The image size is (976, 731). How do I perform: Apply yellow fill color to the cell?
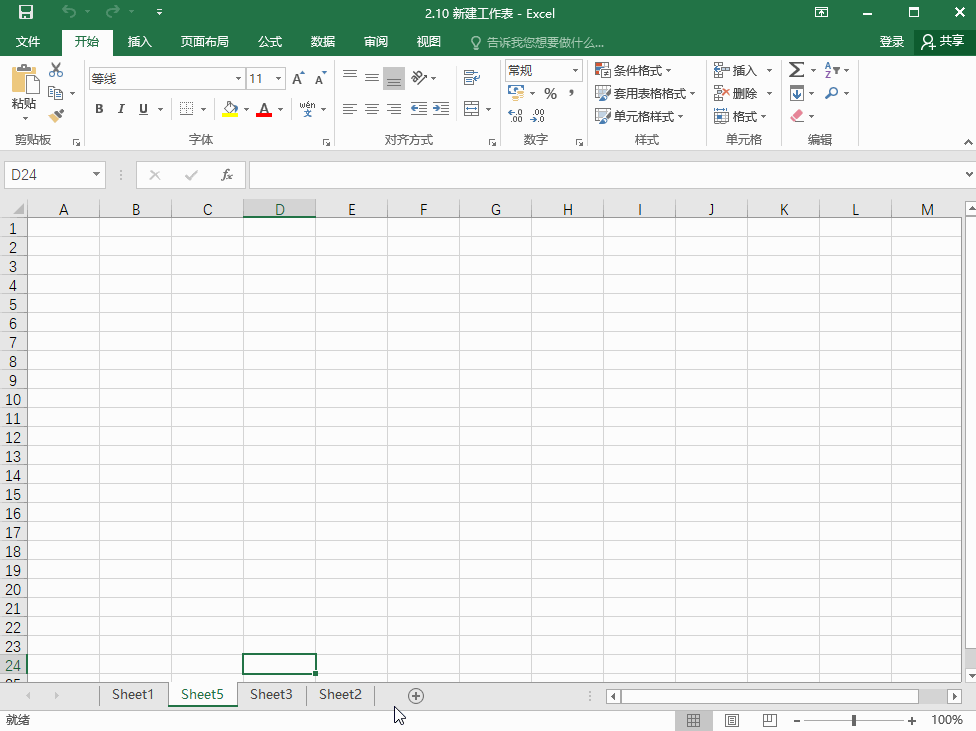click(x=230, y=108)
